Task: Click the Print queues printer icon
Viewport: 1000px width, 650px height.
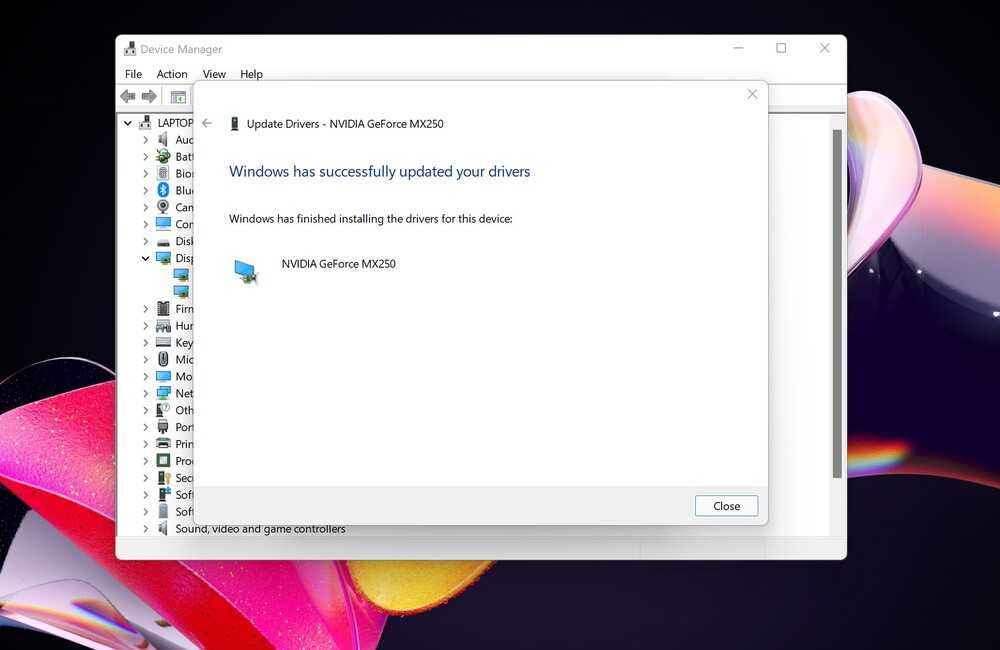Action: 163,444
